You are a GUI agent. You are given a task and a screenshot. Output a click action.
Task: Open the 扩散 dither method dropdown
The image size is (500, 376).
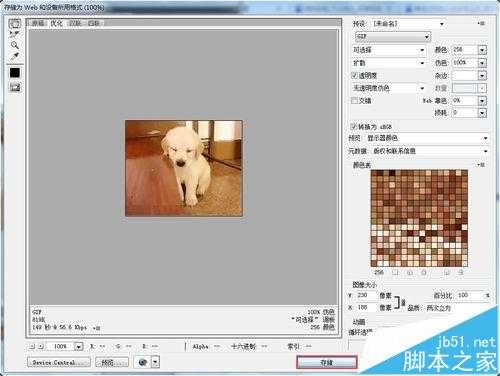(389, 63)
